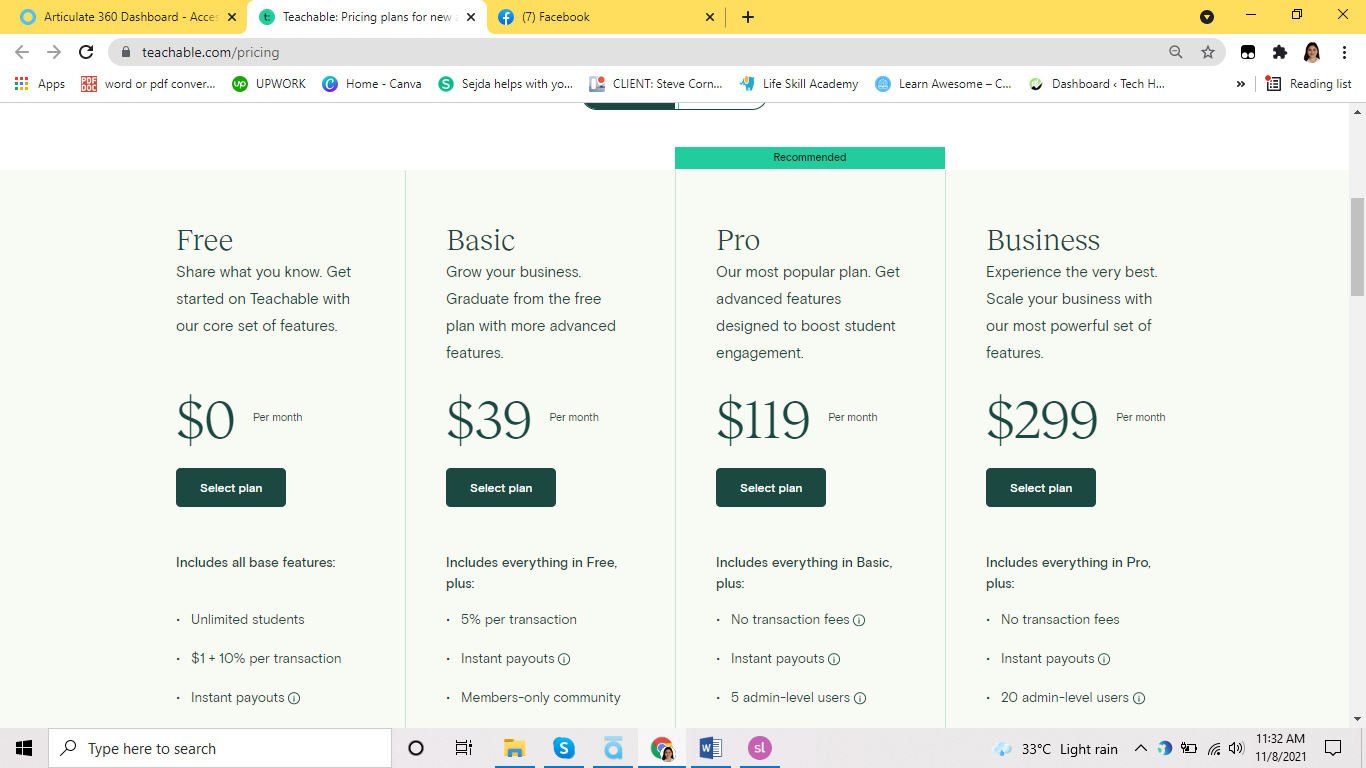Click the "5% per transaction" text
The width and height of the screenshot is (1366, 768).
519,620
